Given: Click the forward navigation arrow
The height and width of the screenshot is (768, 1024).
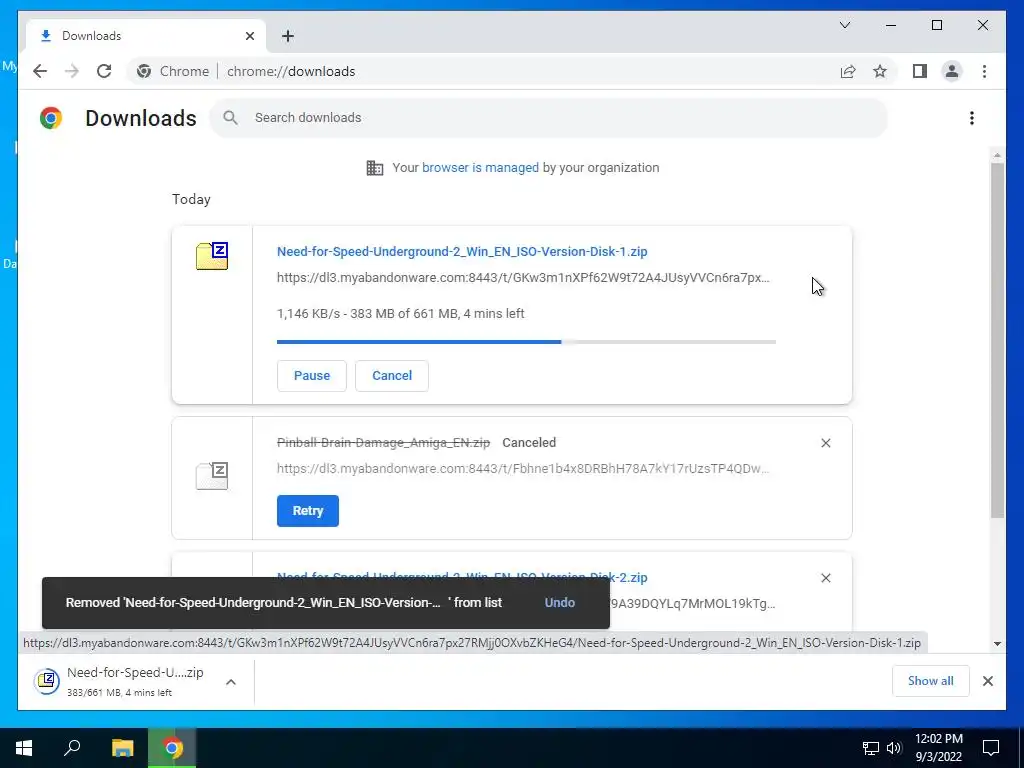Looking at the screenshot, I should click(x=72, y=71).
